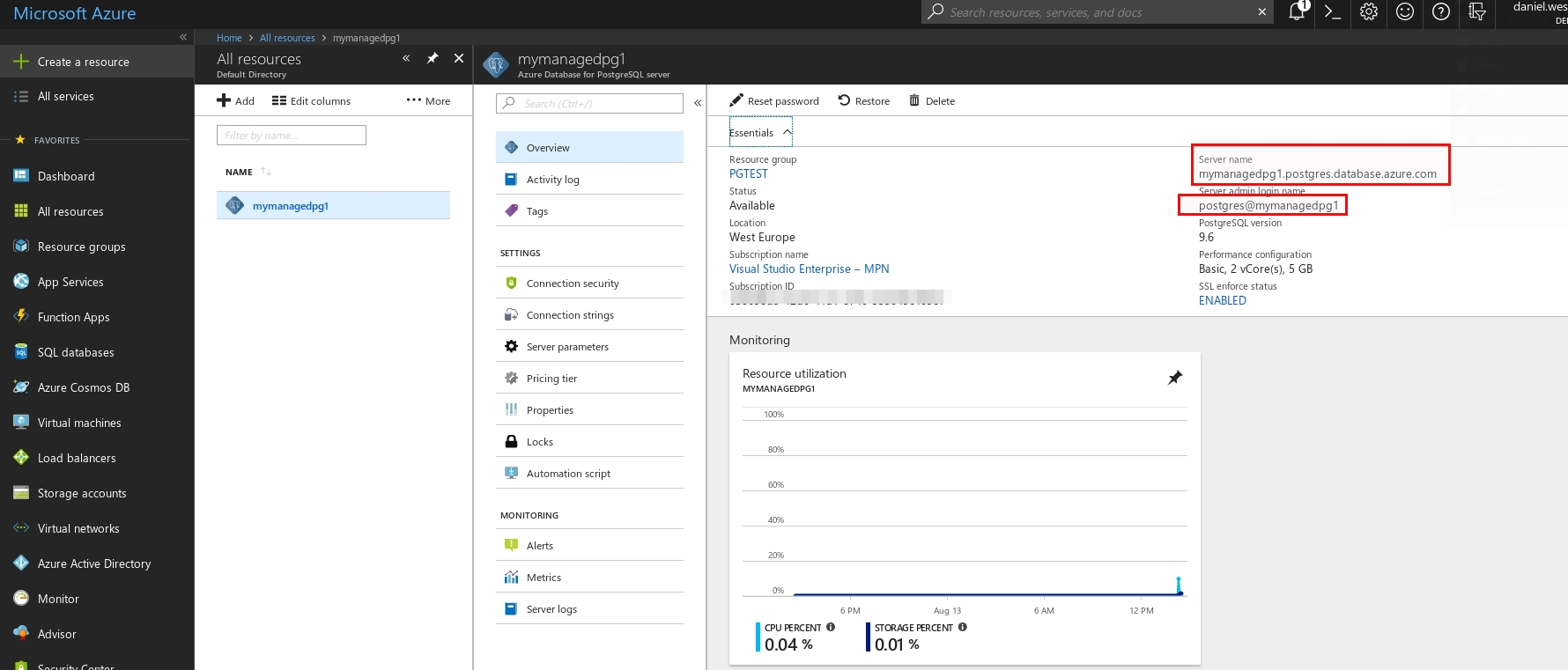This screenshot has height=670, width=1568.
Task: Click the Azure Active Directory icon
Action: pyautogui.click(x=21, y=563)
